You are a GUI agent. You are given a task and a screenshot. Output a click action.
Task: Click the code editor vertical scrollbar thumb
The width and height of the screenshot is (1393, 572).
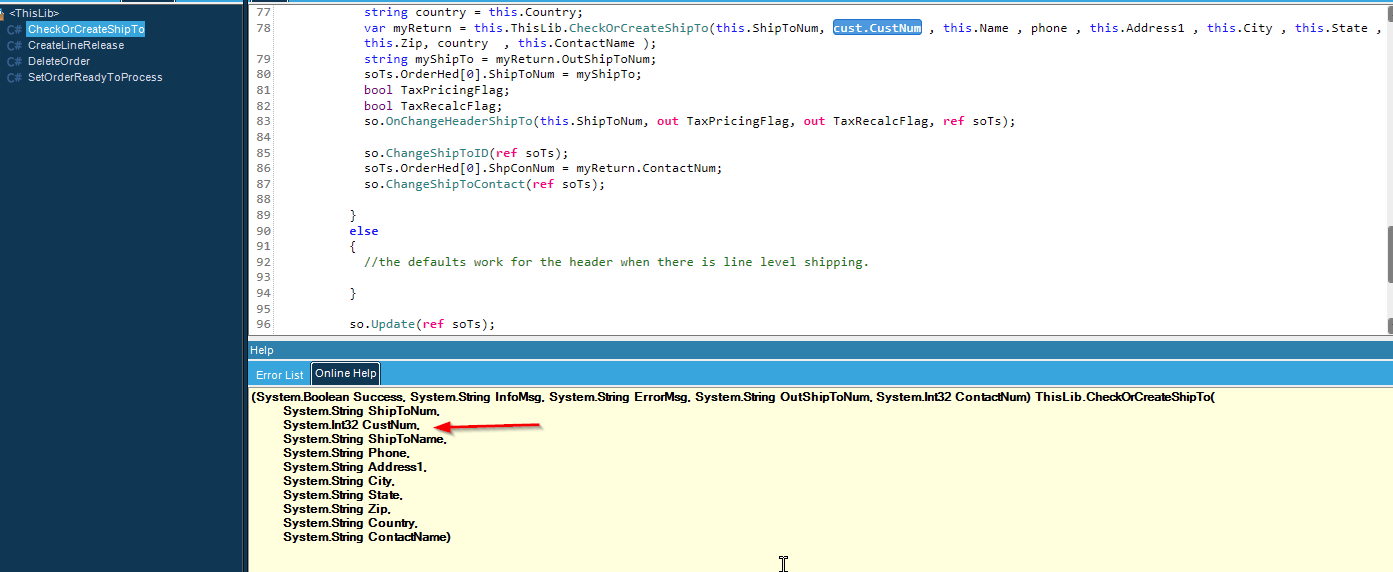(1388, 255)
